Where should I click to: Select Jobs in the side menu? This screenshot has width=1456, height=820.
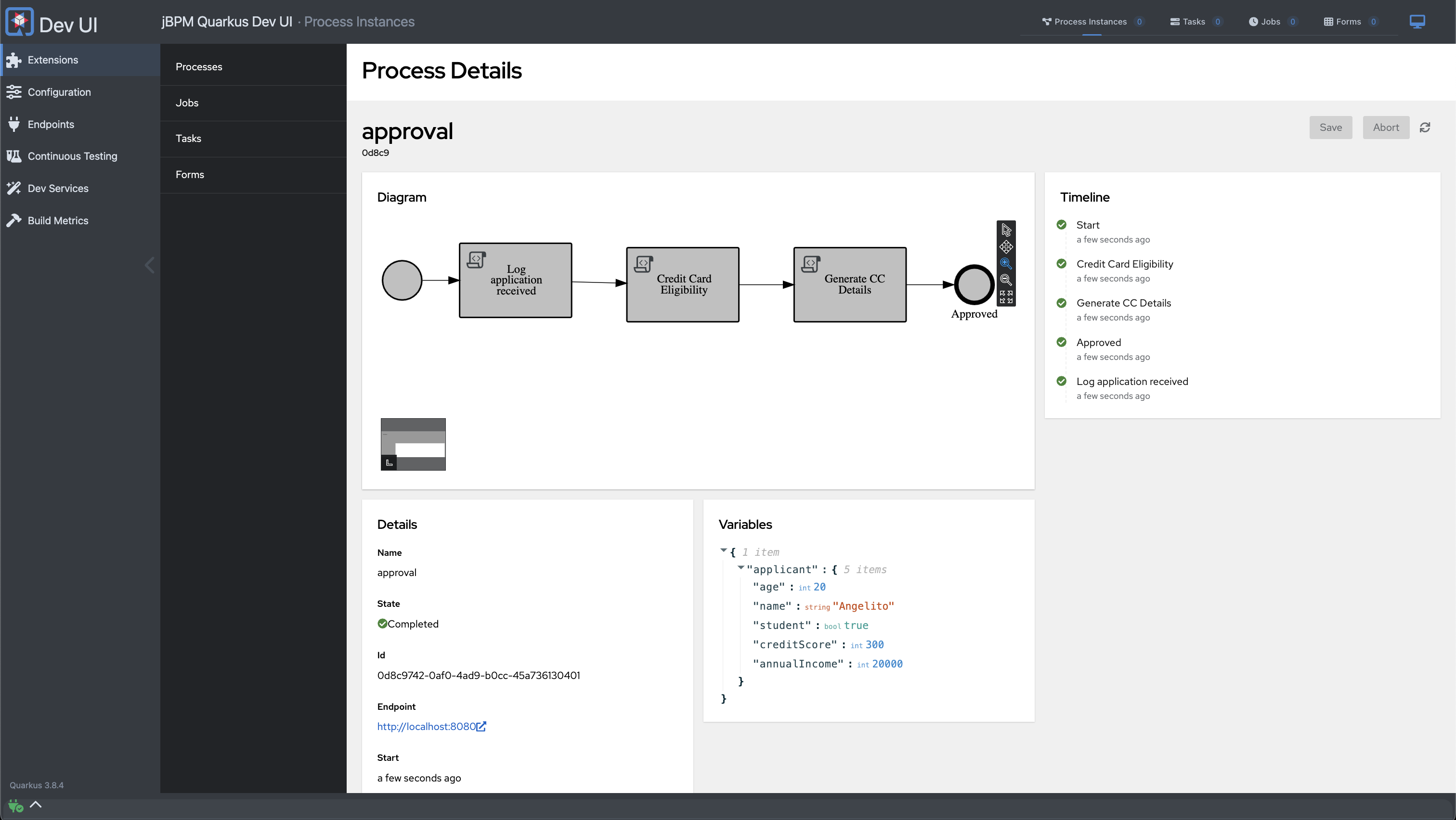tap(253, 103)
